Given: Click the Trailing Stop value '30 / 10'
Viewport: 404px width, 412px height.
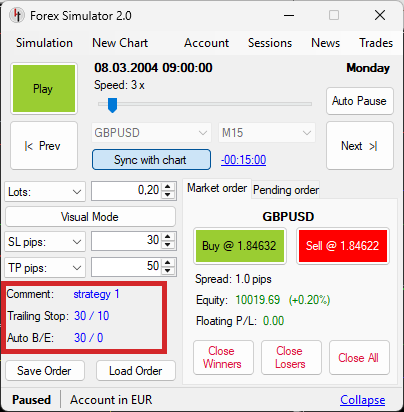Looking at the screenshot, I should pos(92,316).
